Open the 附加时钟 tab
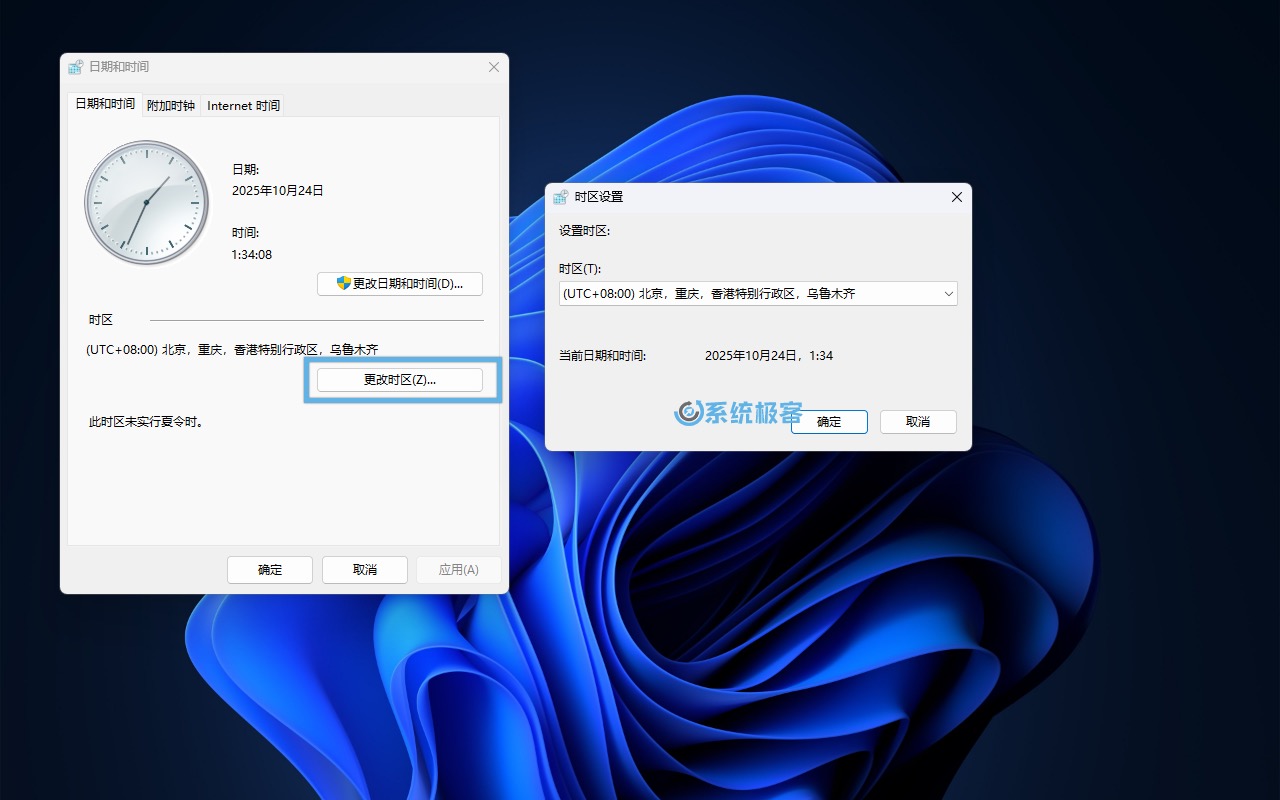This screenshot has width=1280, height=800. [171, 105]
